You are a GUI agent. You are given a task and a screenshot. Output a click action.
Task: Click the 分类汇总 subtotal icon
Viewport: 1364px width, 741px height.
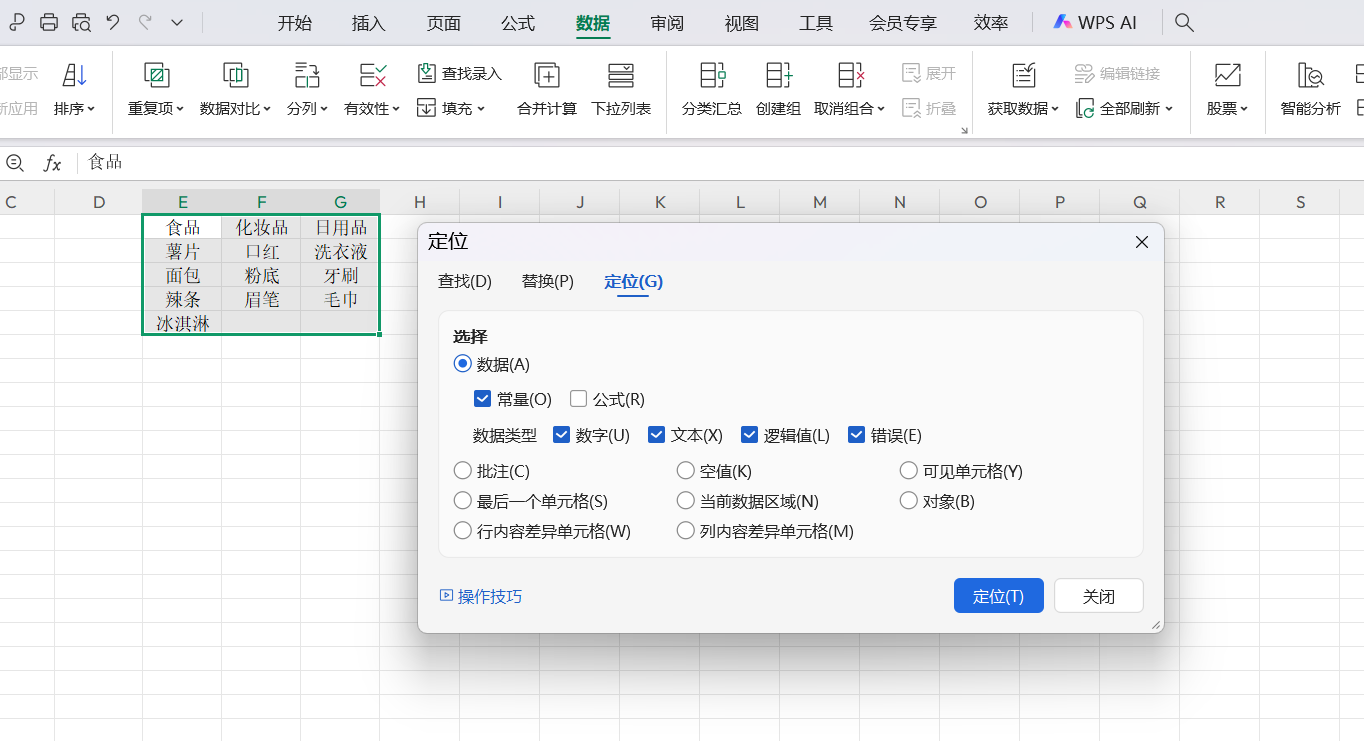pyautogui.click(x=711, y=76)
